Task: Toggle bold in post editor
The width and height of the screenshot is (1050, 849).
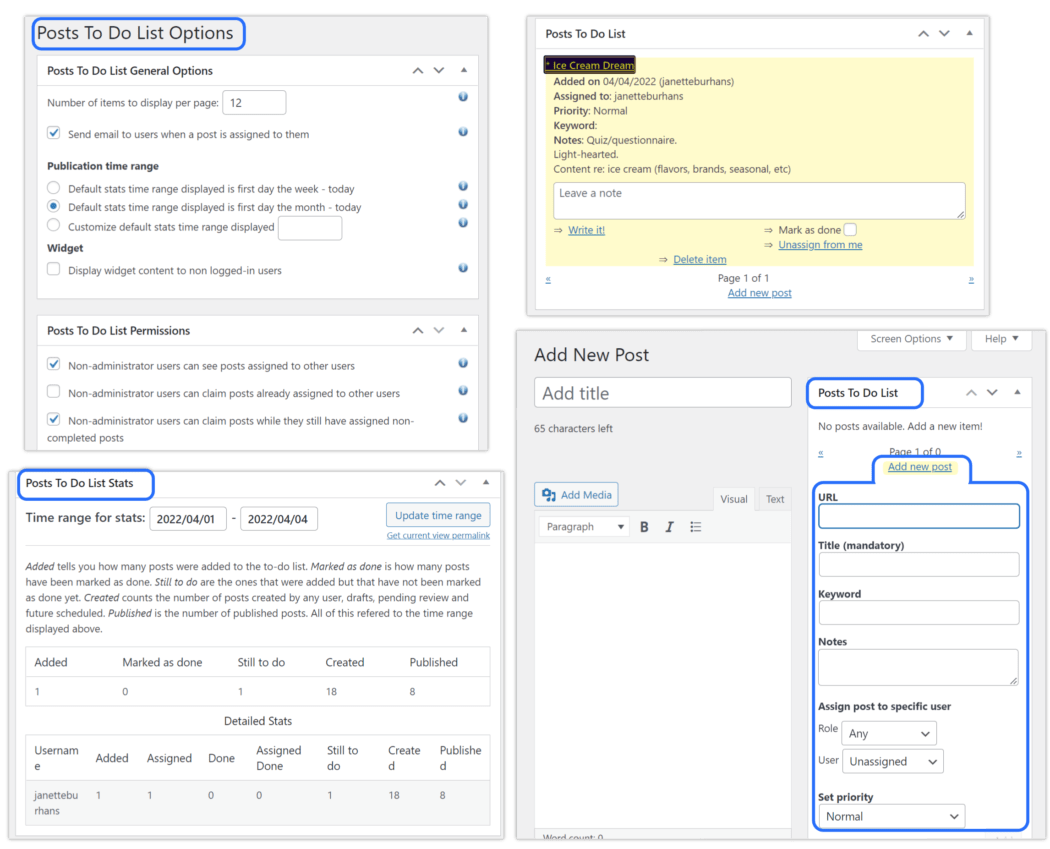Action: tap(644, 527)
